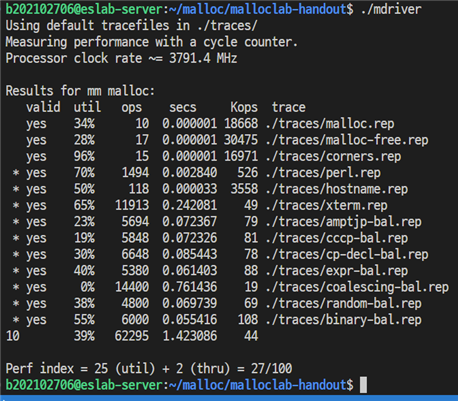The width and height of the screenshot is (458, 401).
Task: Click the ./traces/cp-decl-bal.rep trace name
Action: pos(347,254)
